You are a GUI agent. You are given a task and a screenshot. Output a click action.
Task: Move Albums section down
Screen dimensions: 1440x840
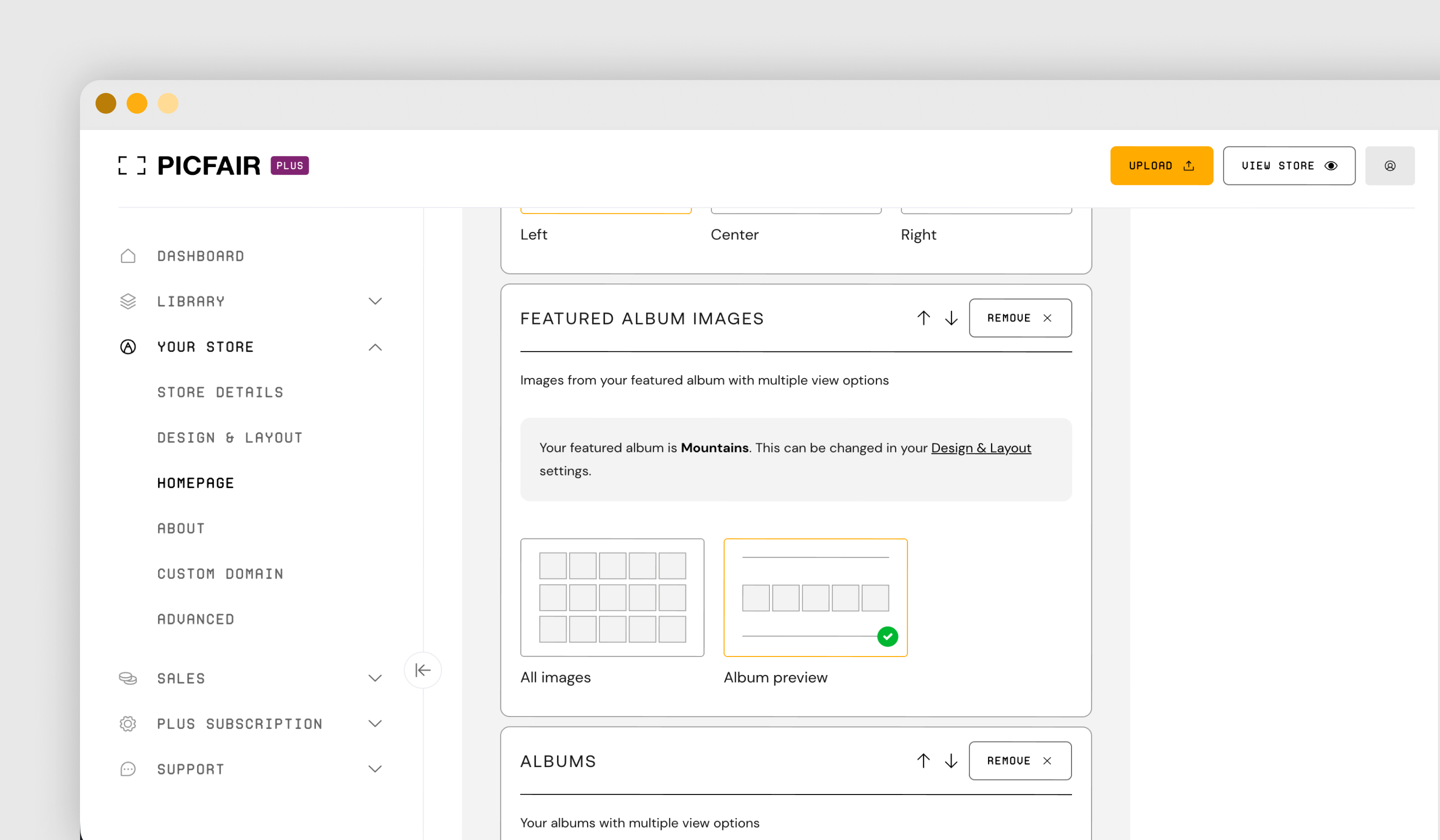[951, 760]
